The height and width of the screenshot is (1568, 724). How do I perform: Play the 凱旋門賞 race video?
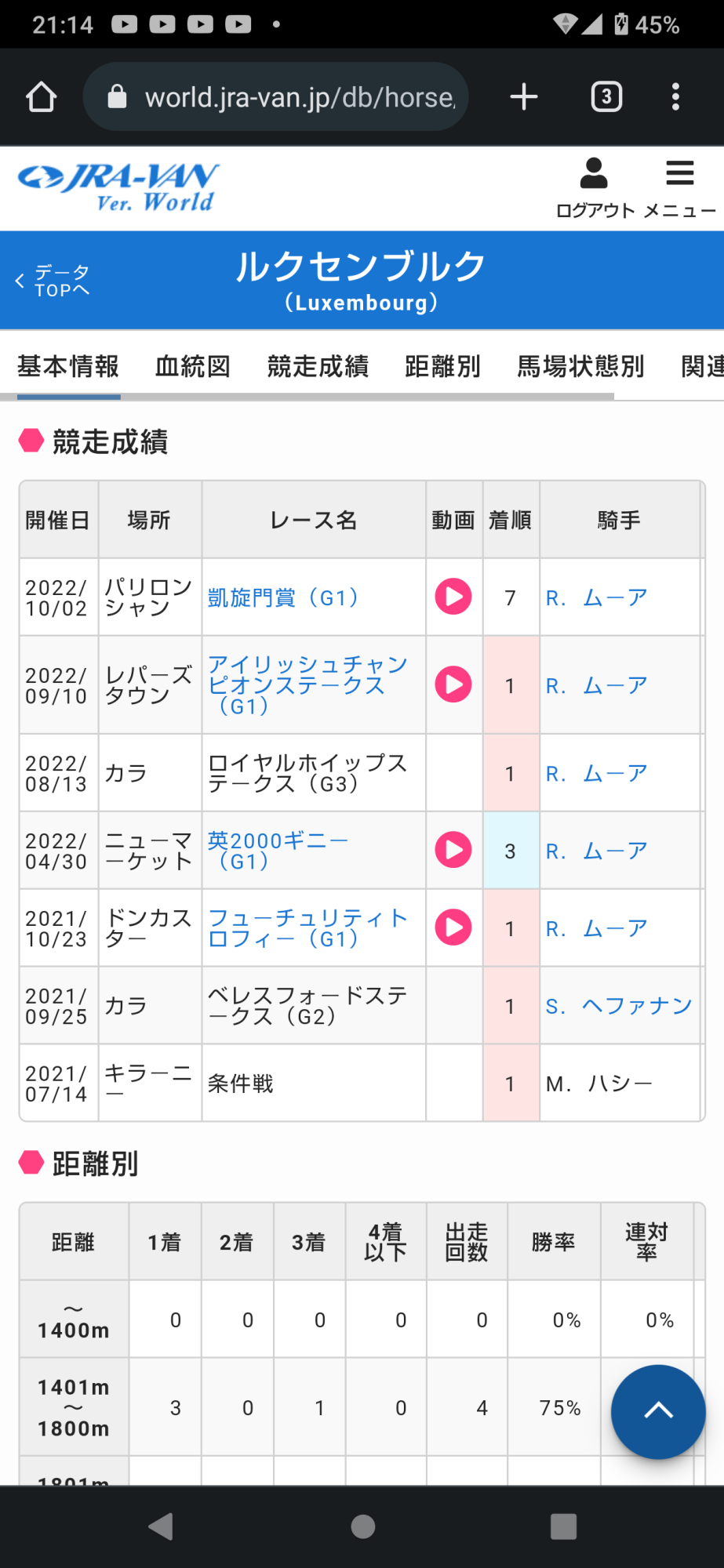point(453,597)
